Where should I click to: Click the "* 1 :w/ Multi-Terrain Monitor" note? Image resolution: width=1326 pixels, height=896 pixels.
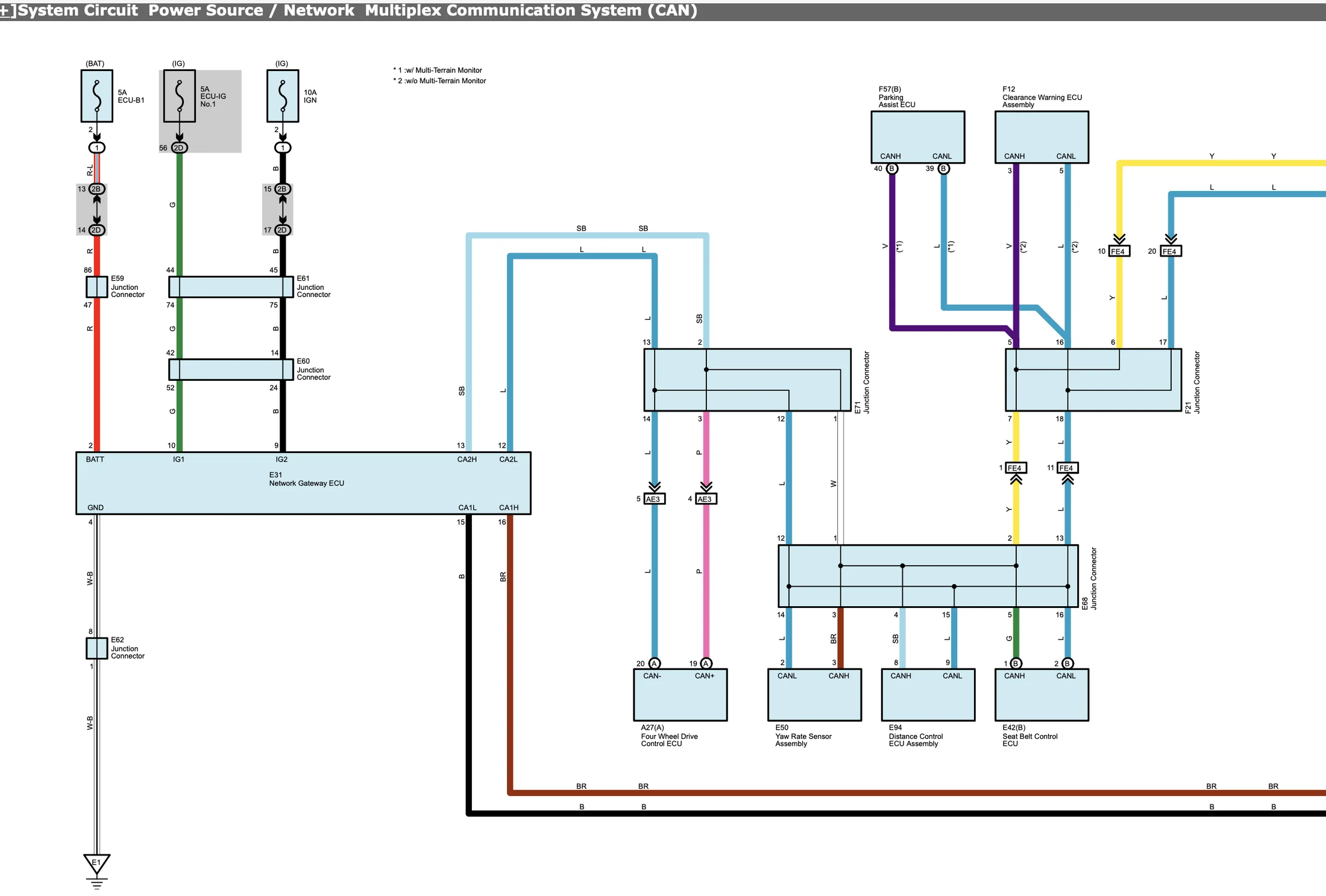click(x=438, y=70)
